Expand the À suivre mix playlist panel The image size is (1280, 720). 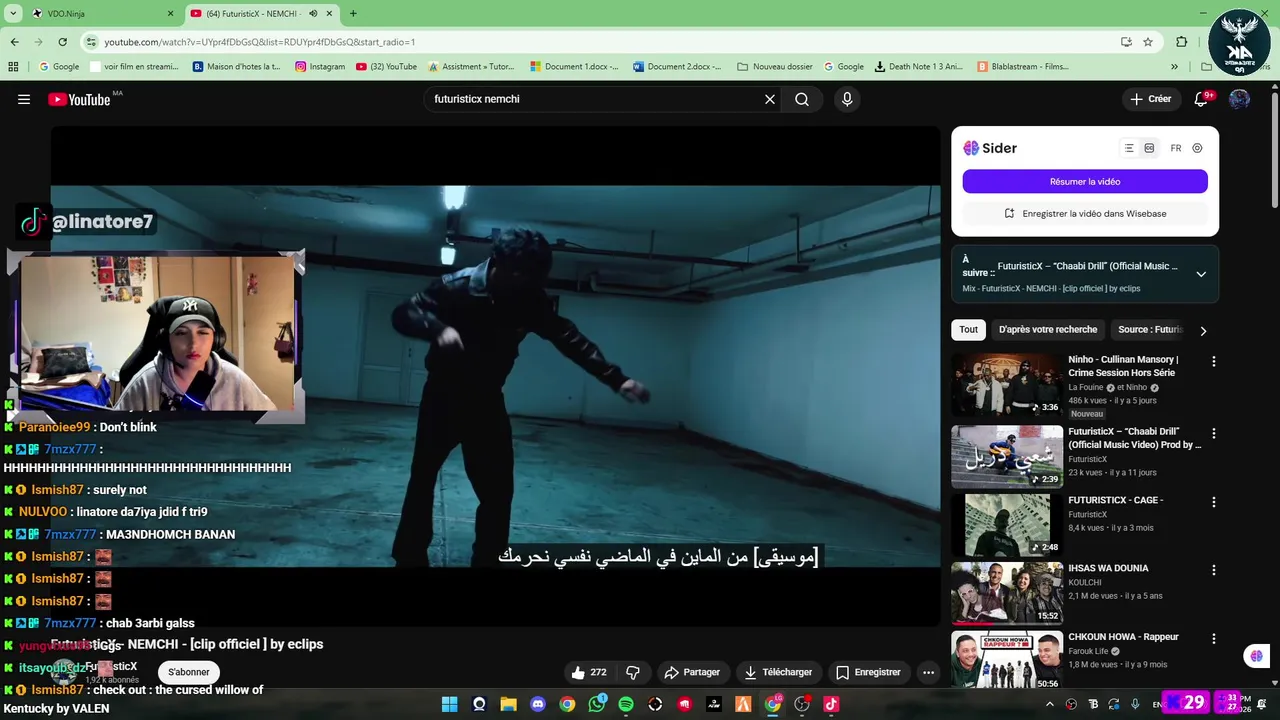[x=1201, y=274]
